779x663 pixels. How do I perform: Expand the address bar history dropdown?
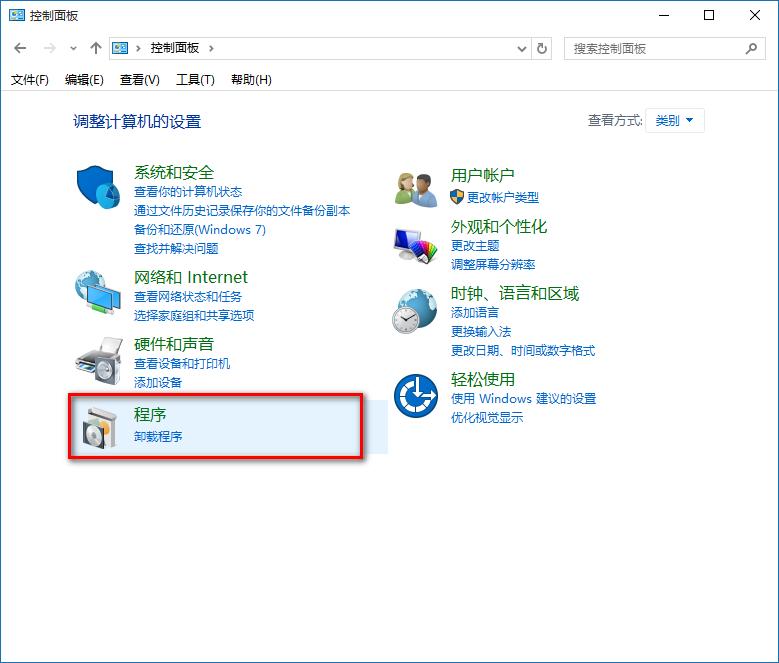coord(522,49)
